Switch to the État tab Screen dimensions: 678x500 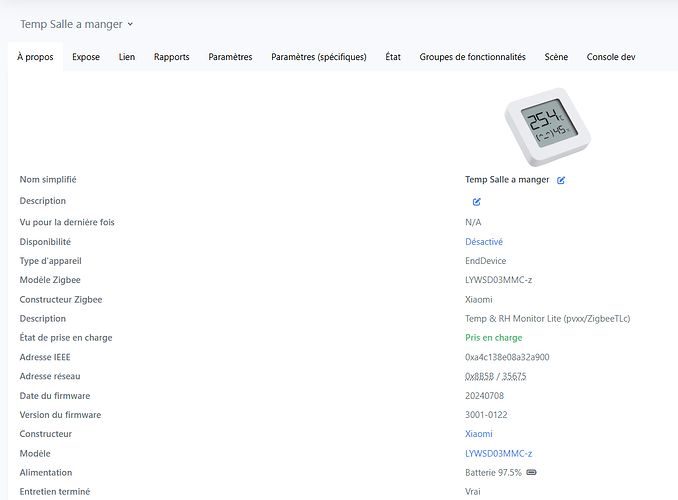coord(393,57)
